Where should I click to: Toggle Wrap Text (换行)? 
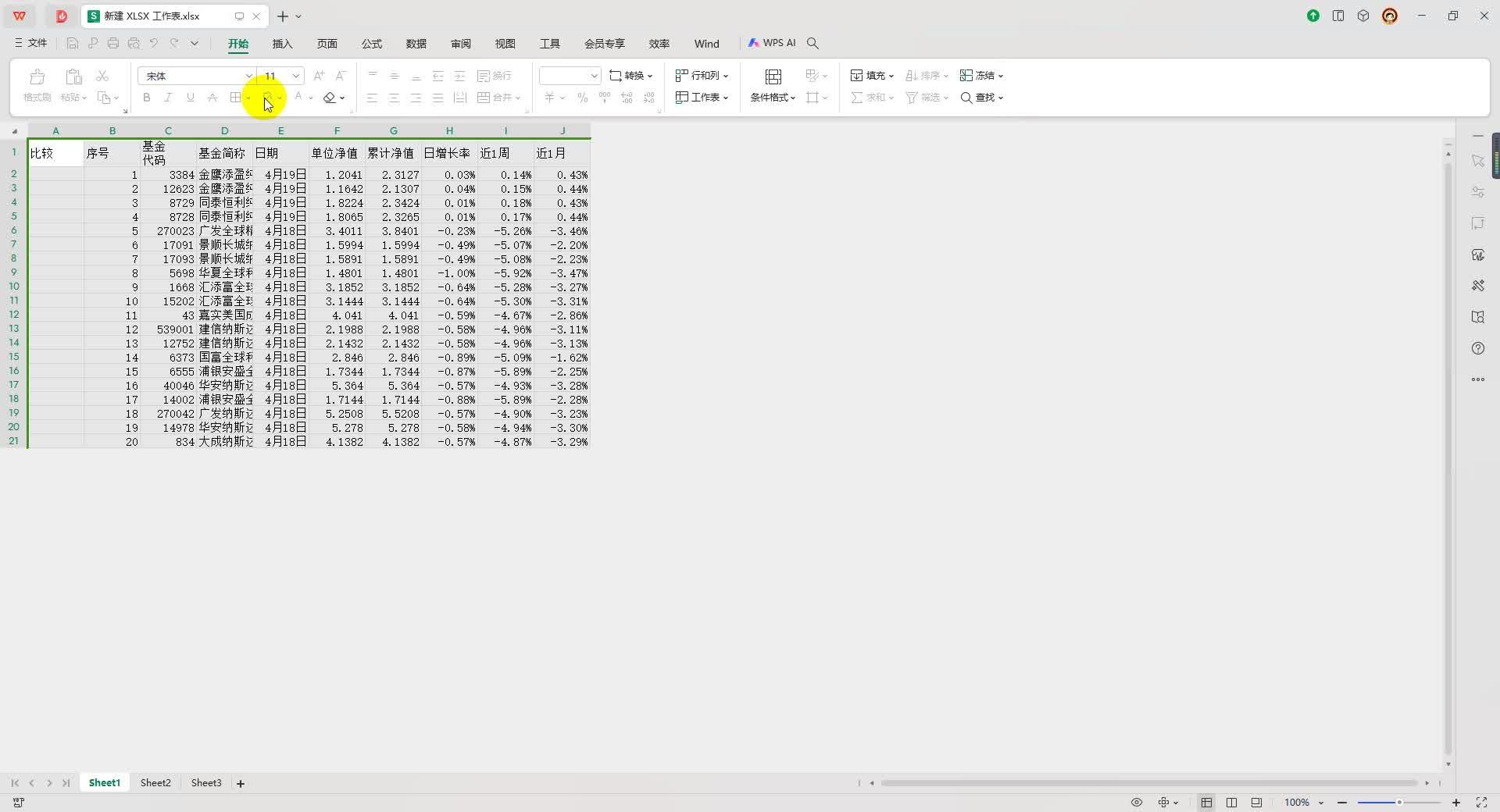(494, 76)
